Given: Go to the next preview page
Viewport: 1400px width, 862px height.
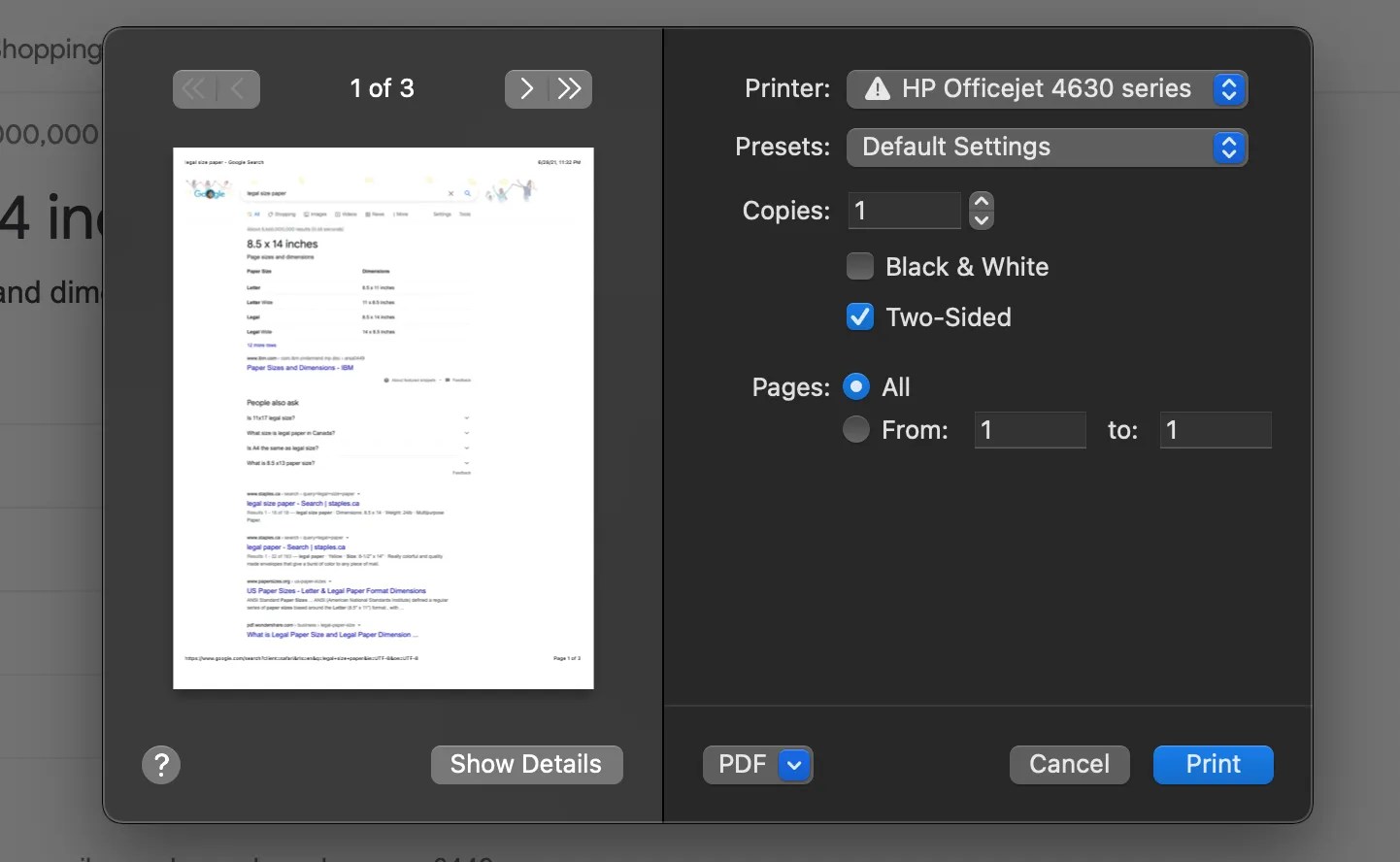Looking at the screenshot, I should point(526,88).
